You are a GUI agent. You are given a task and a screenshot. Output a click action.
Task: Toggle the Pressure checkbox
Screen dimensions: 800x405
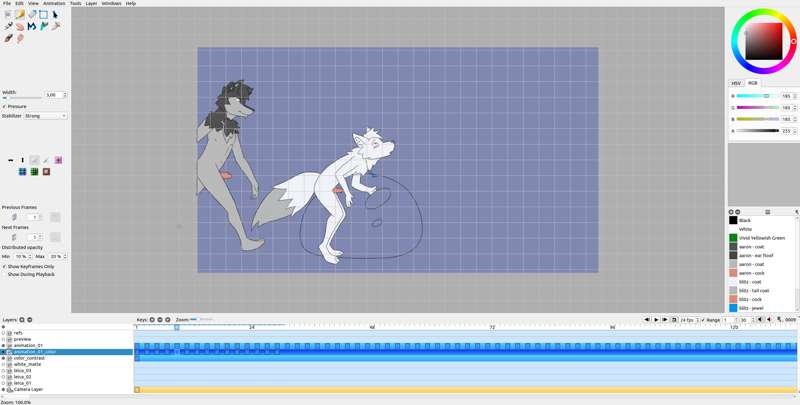pyautogui.click(x=5, y=106)
